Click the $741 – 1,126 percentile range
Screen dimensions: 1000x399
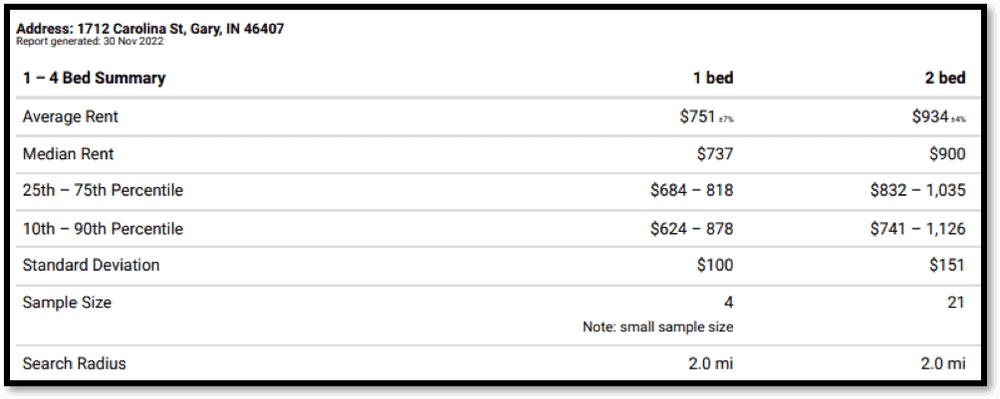(x=918, y=229)
